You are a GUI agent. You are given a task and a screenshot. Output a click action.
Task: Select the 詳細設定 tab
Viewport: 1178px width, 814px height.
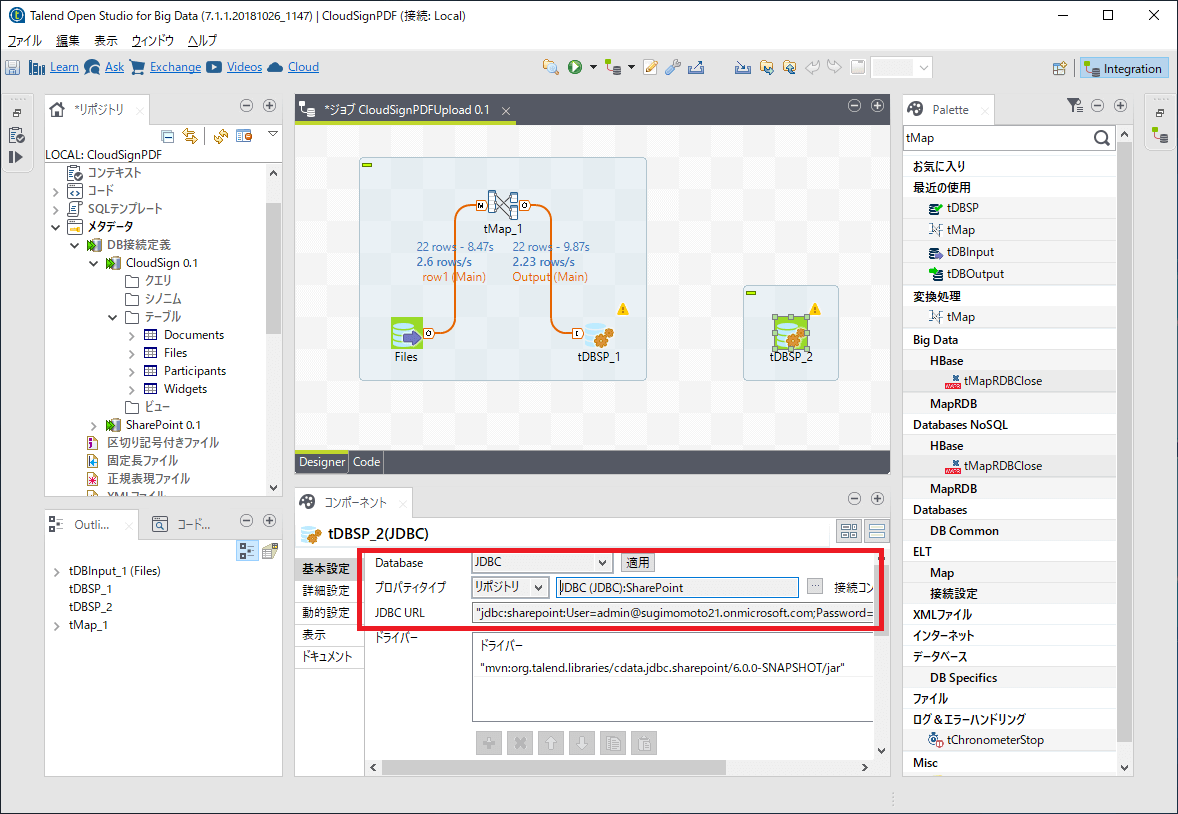tap(326, 591)
